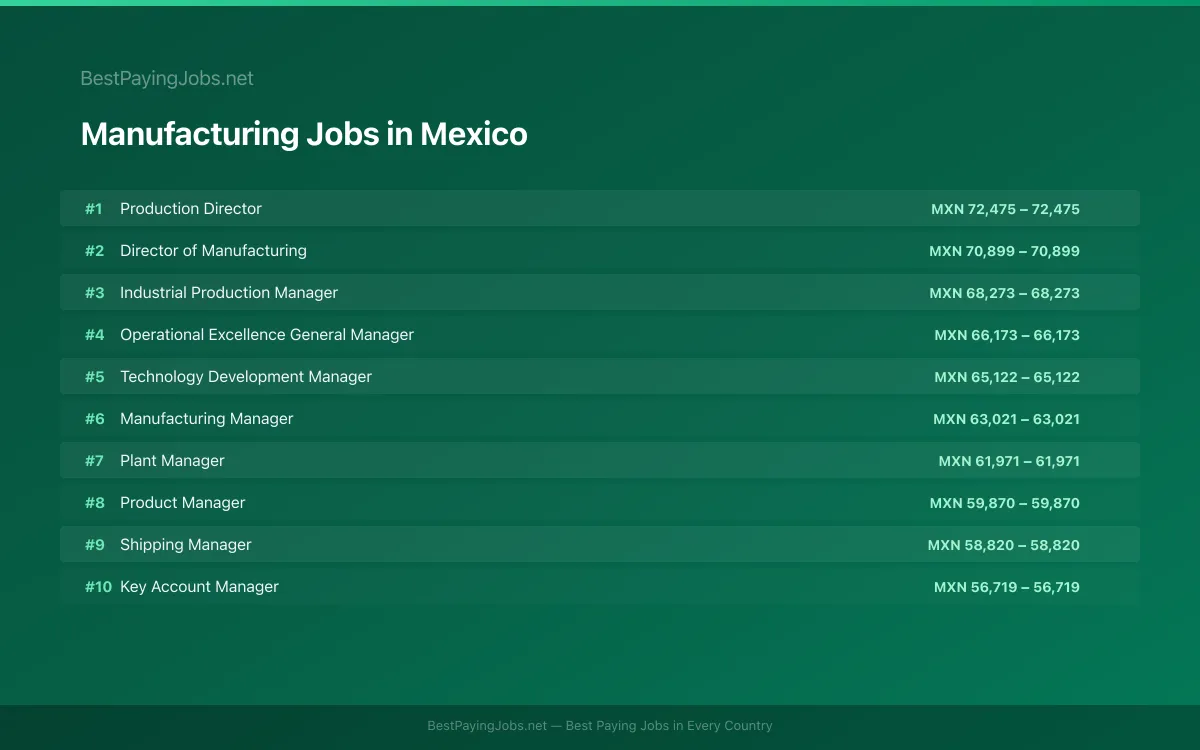Click salary MXN 56,719 – 56,719
Screen dimensions: 1200x750
pos(1007,587)
